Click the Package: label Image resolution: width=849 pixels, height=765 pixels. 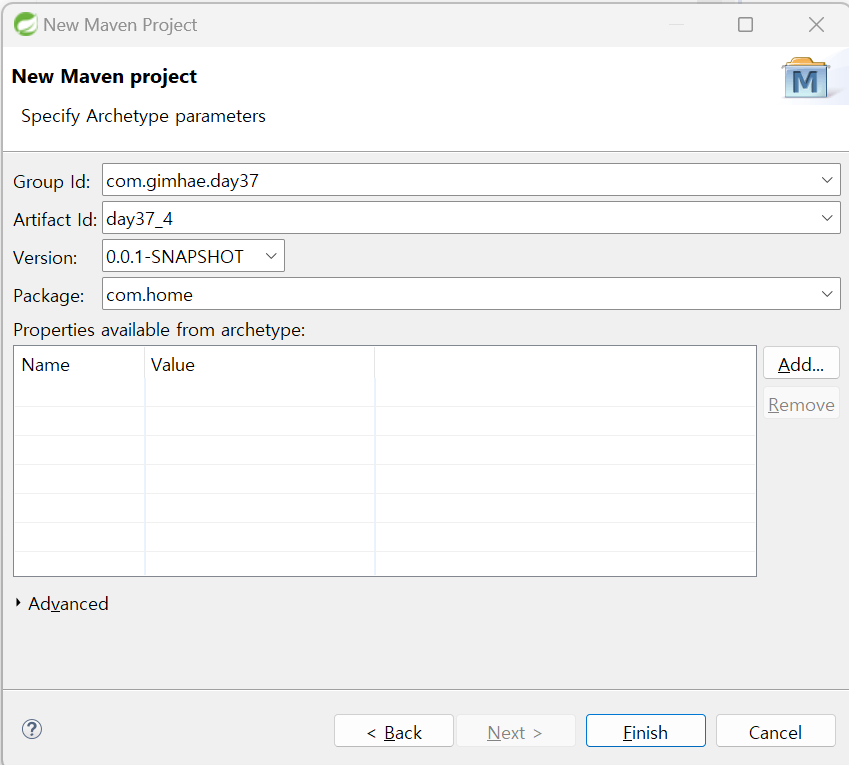[49, 296]
